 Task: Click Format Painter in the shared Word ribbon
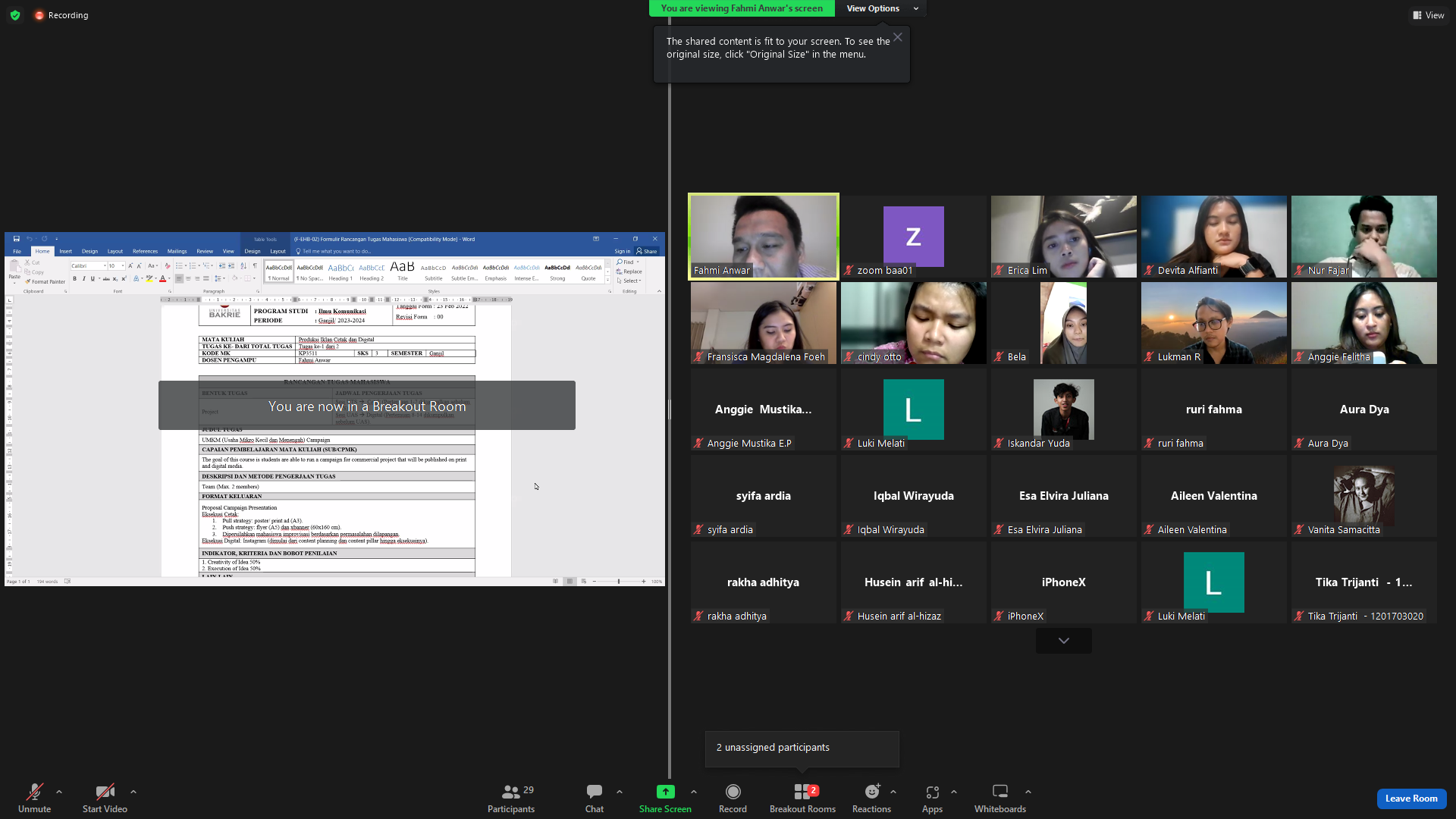45,281
